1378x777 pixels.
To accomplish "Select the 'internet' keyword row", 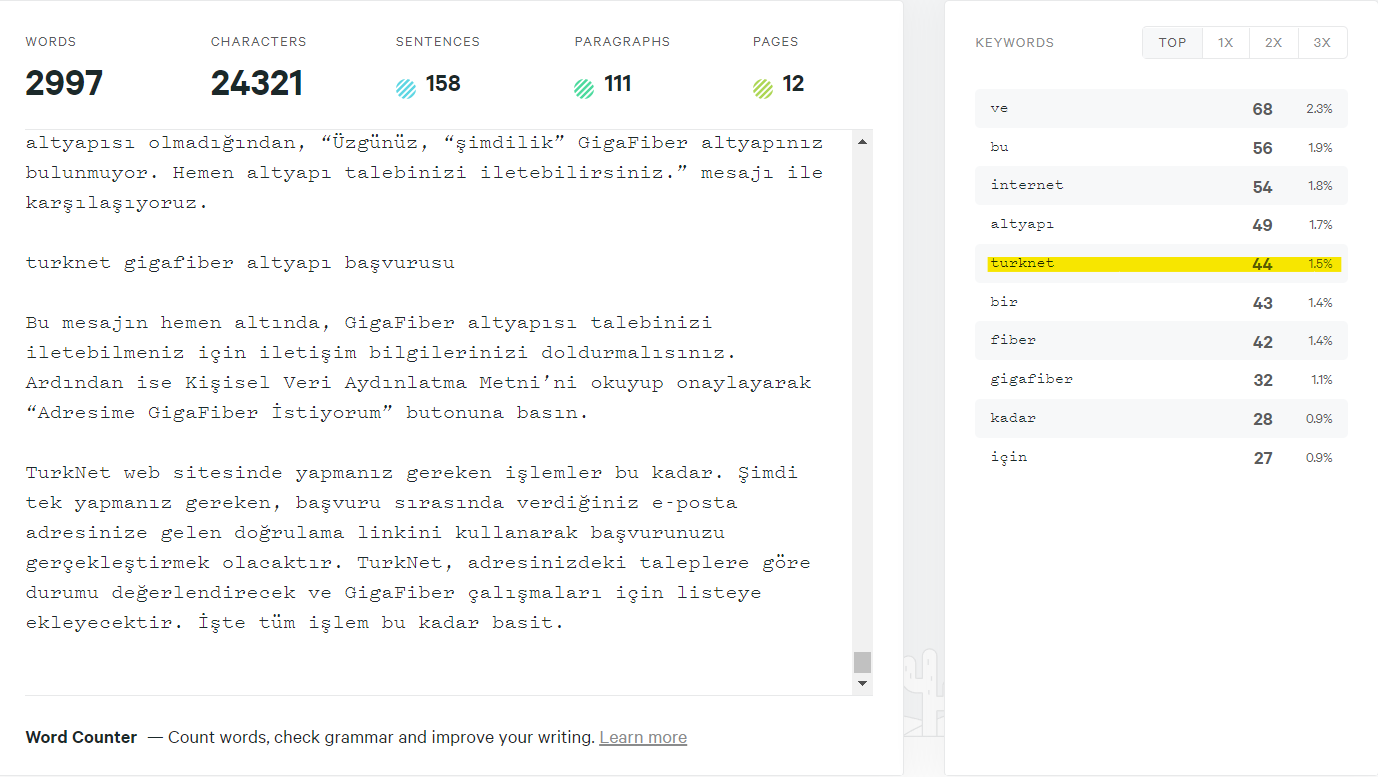I will point(1160,186).
